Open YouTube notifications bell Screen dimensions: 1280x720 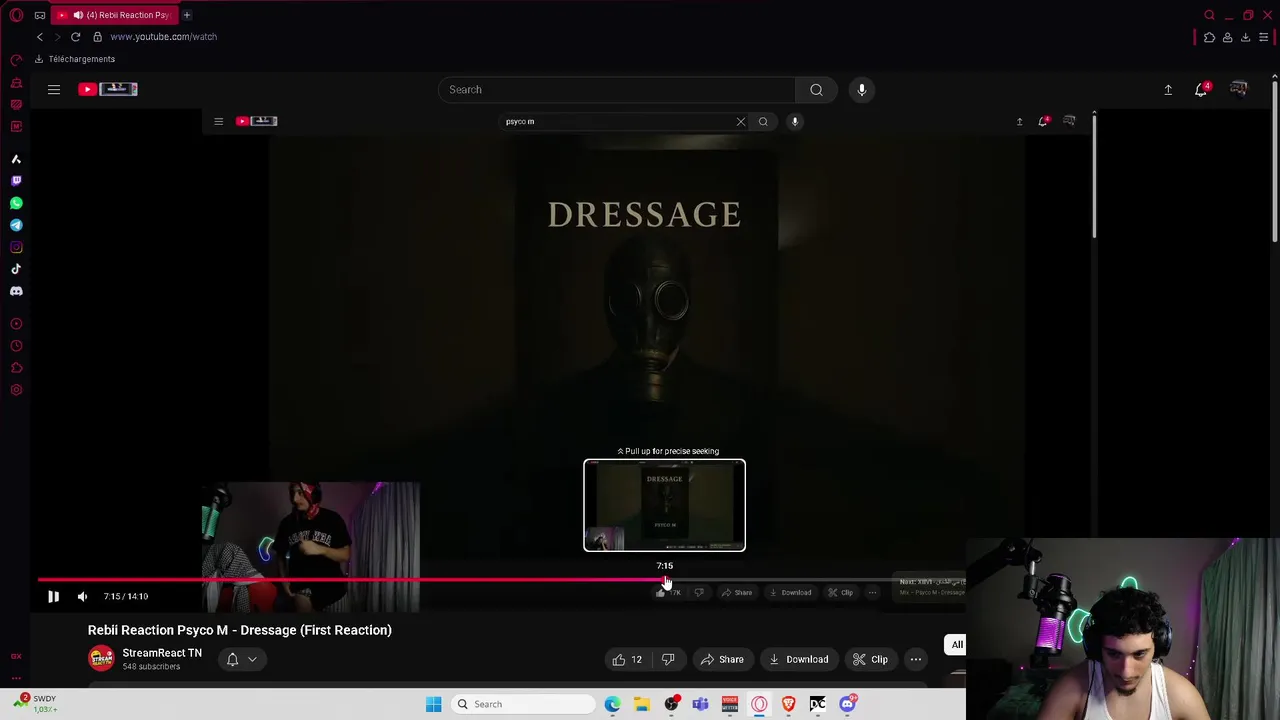pos(1202,90)
